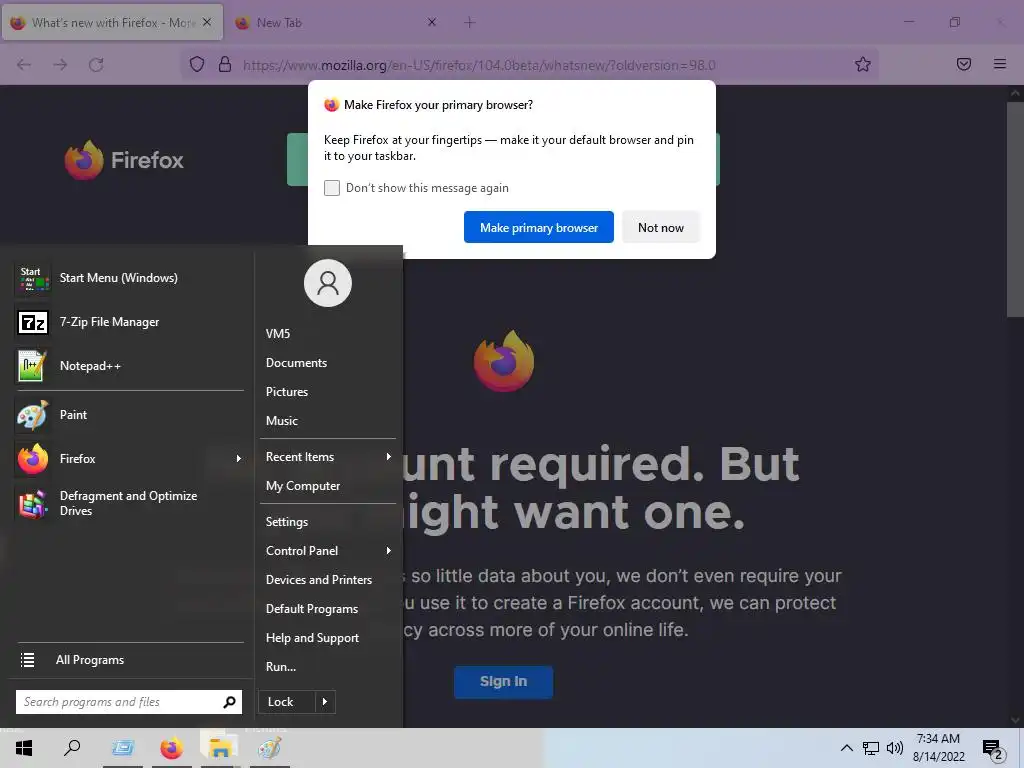Open the VM5 user folder entry

278,334
